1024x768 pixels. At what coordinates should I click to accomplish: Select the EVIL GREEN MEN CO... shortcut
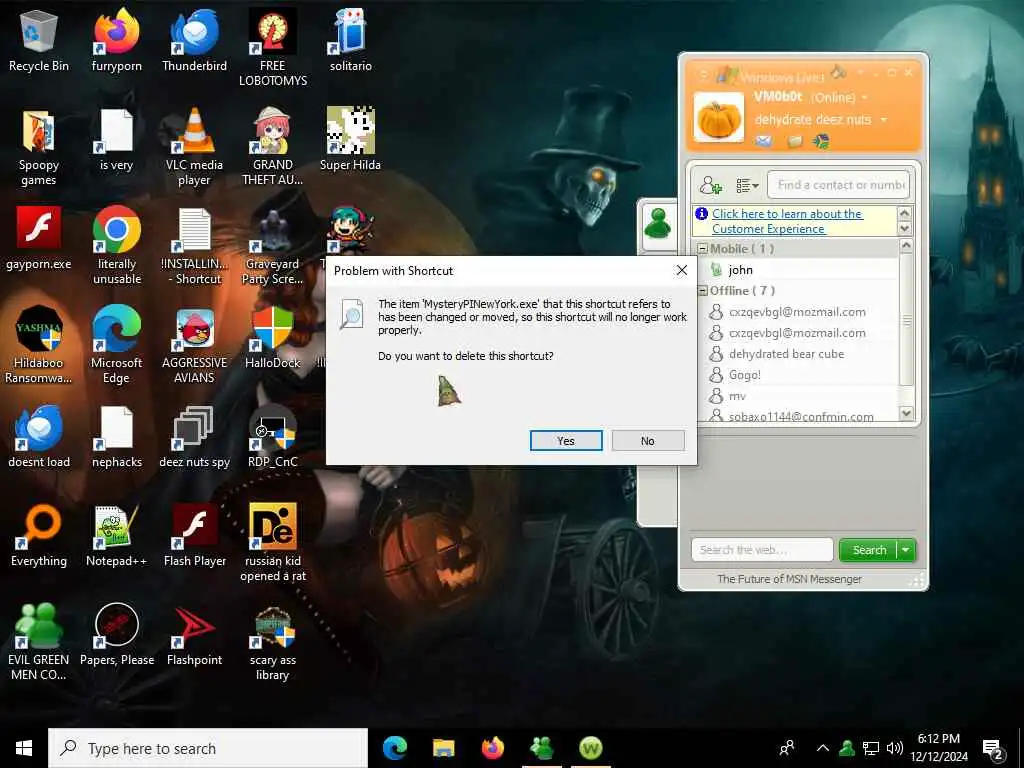pyautogui.click(x=39, y=641)
